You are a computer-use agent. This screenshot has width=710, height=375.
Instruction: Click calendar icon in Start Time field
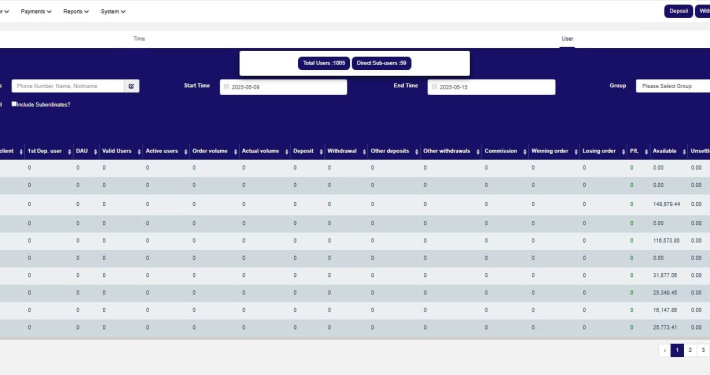226,87
